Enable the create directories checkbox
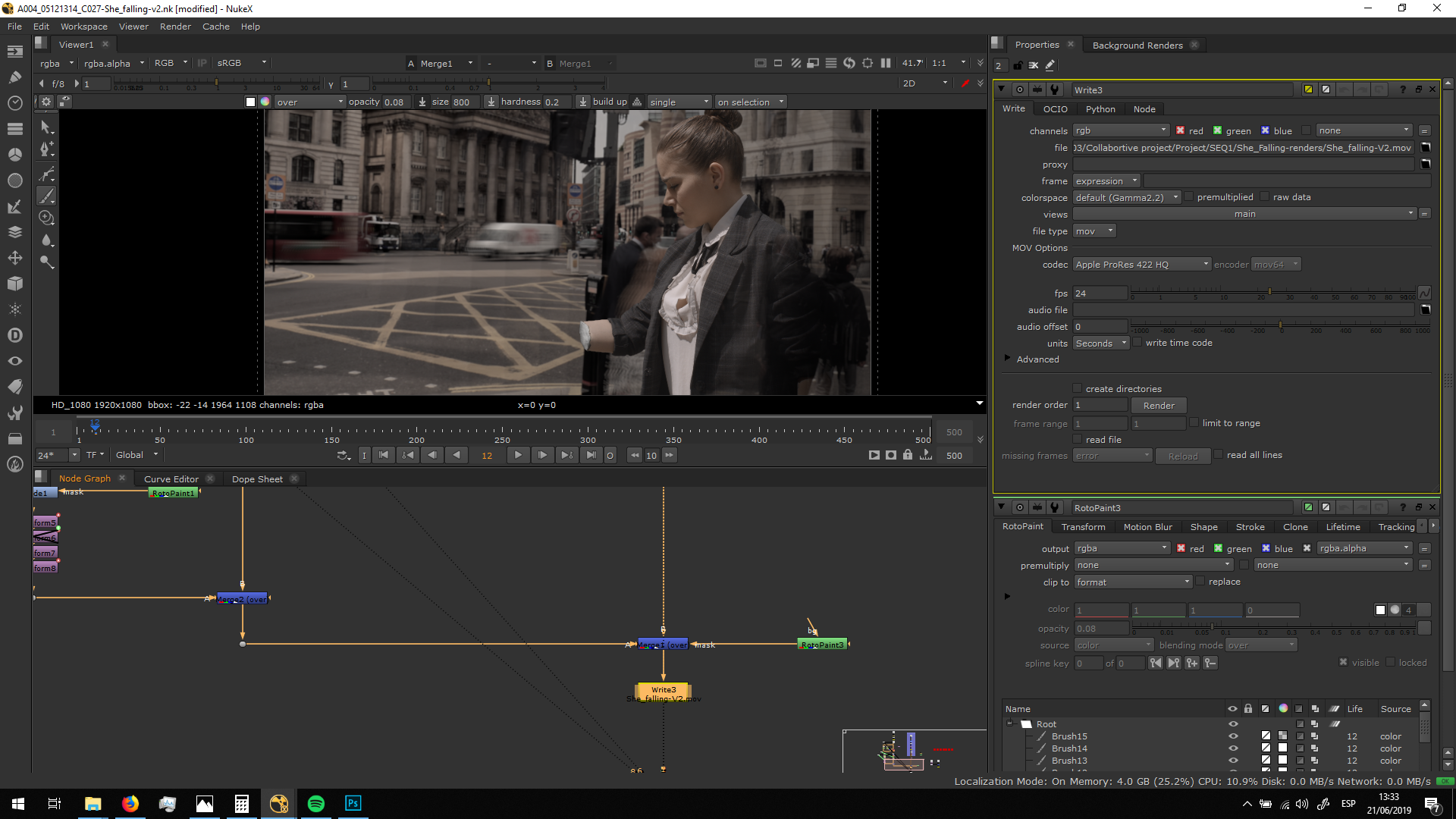 point(1078,388)
